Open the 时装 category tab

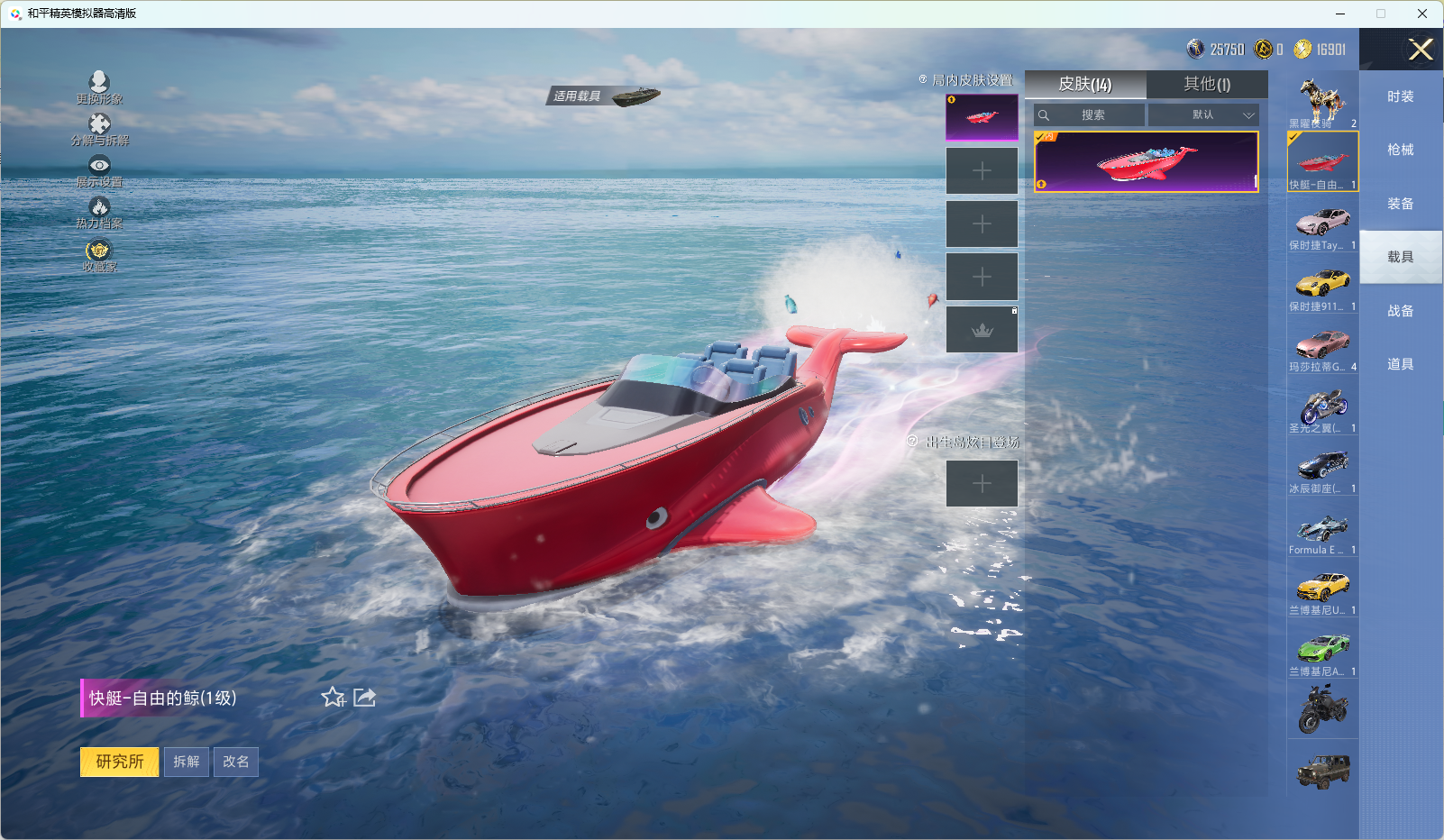click(x=1401, y=96)
